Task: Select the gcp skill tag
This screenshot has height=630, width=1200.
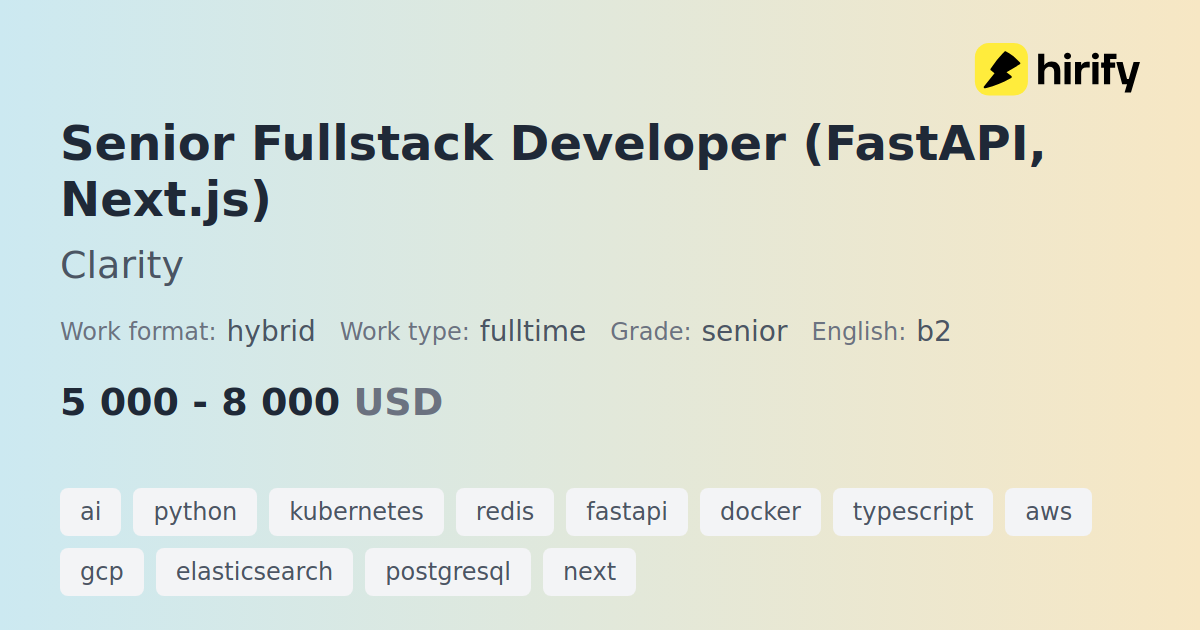Action: point(102,572)
